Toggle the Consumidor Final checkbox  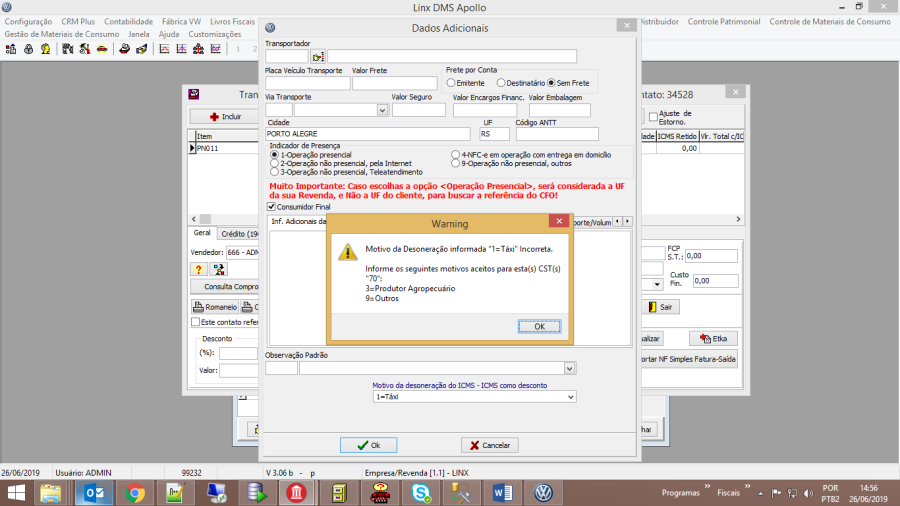(x=271, y=207)
